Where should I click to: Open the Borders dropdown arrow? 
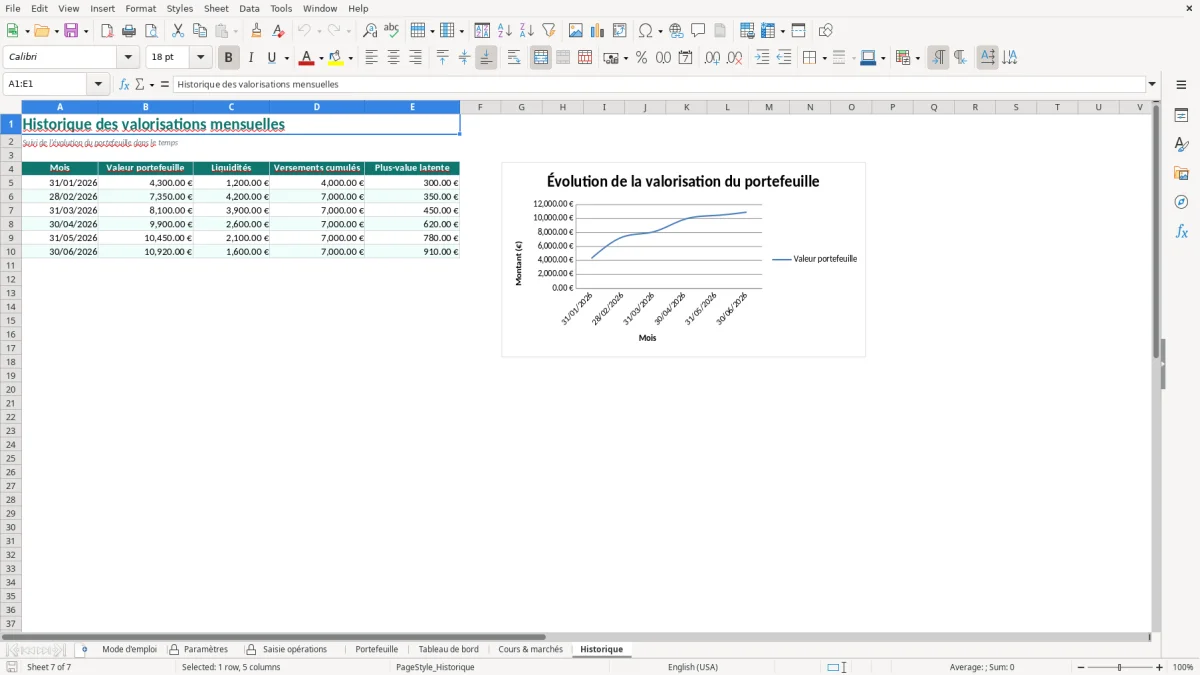(823, 58)
